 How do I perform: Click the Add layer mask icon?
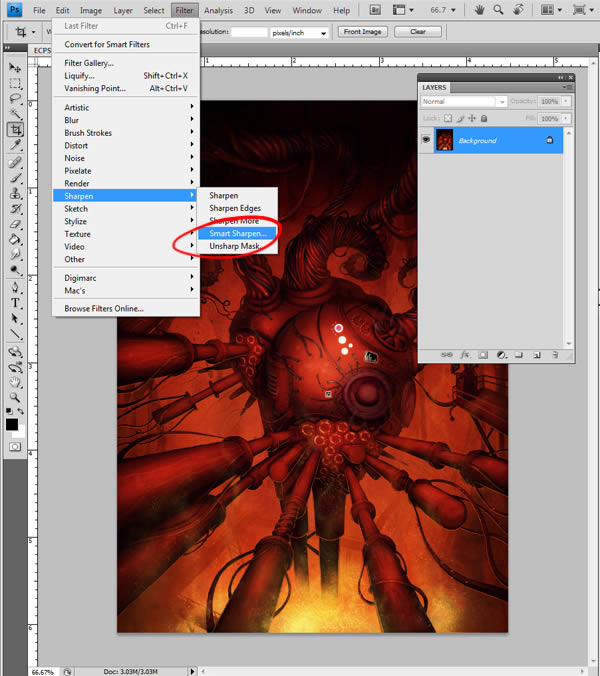[x=483, y=355]
